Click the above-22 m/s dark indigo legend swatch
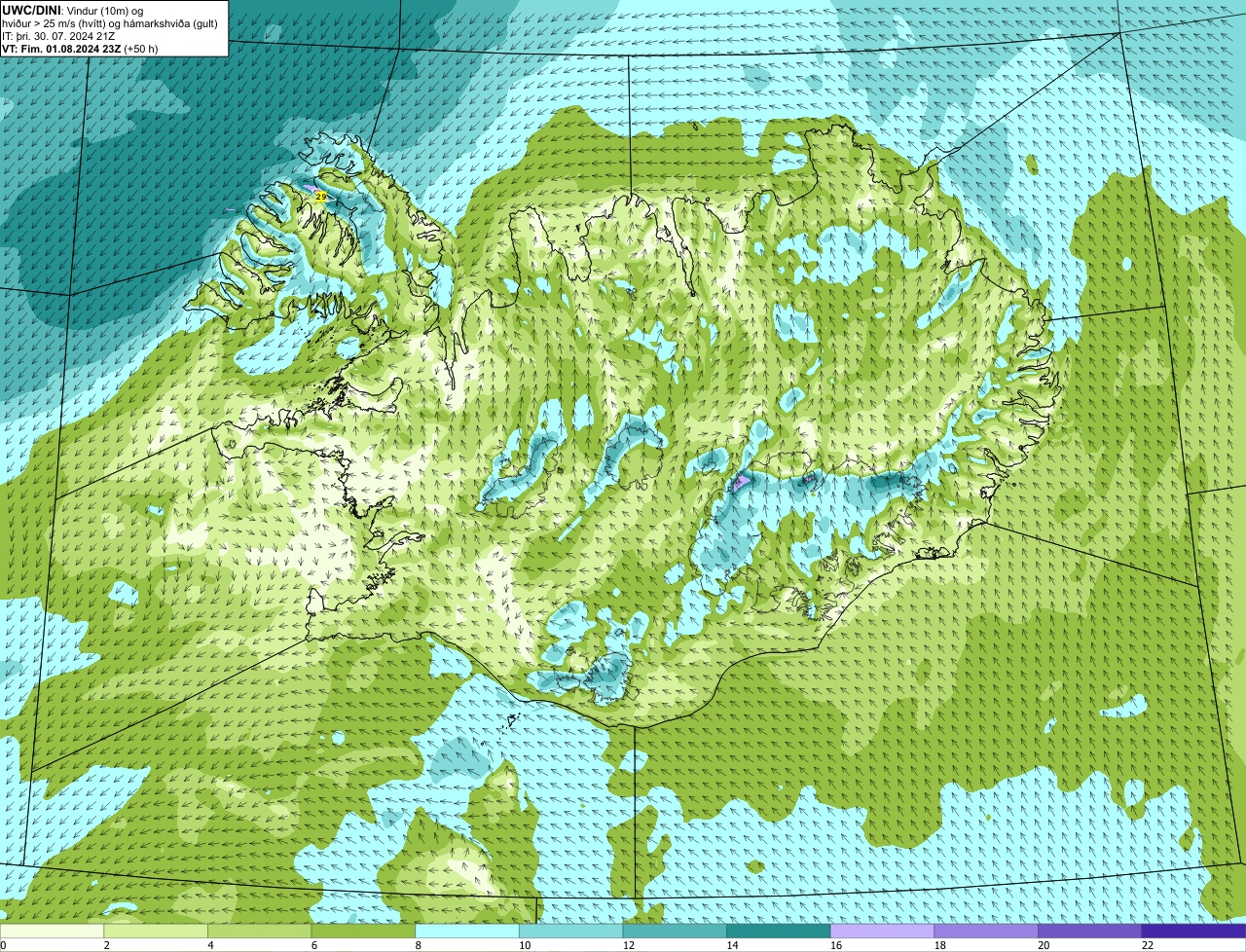The image size is (1246, 952). pyautogui.click(x=1193, y=931)
